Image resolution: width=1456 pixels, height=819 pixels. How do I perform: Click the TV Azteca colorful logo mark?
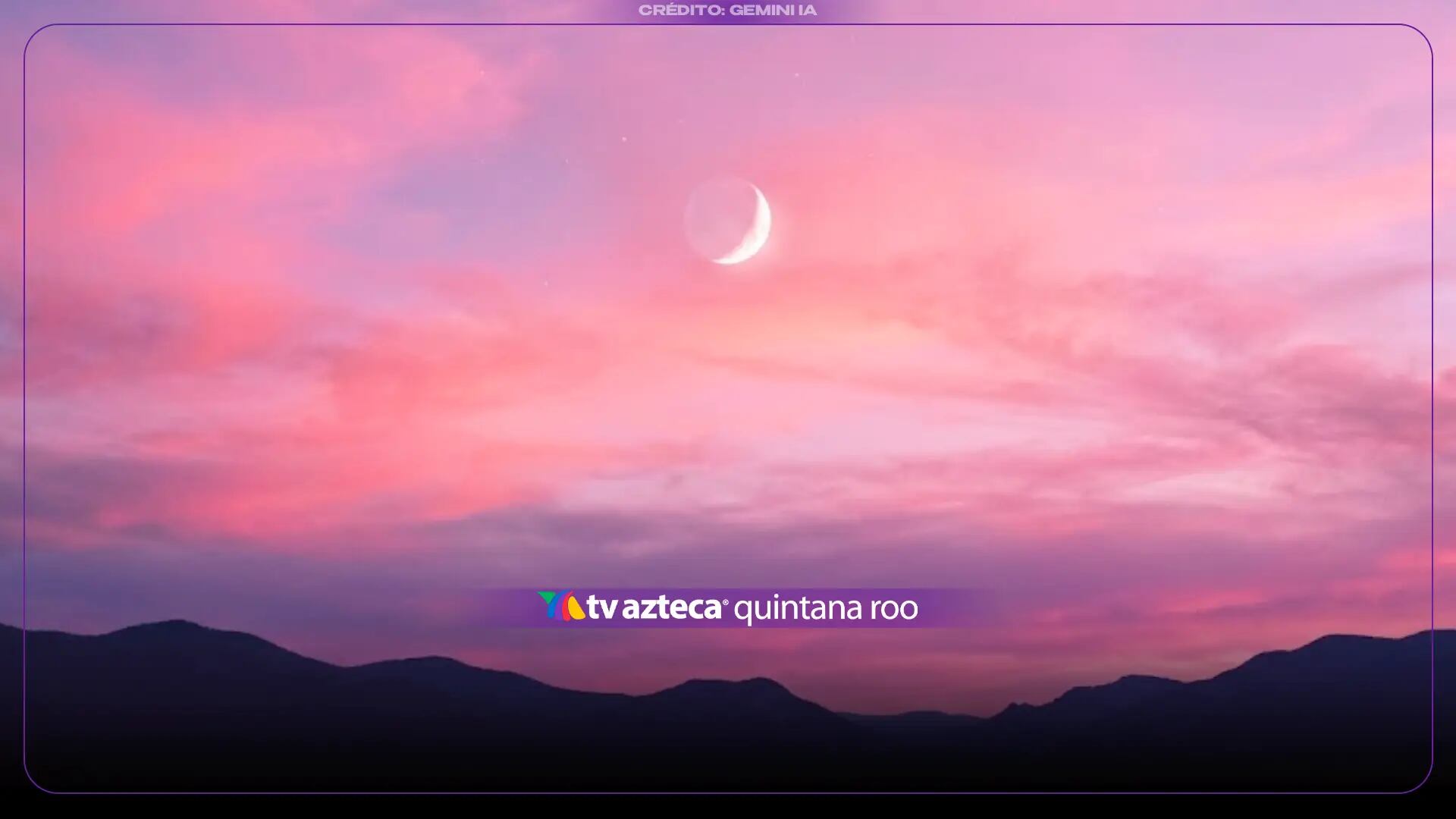(x=561, y=607)
